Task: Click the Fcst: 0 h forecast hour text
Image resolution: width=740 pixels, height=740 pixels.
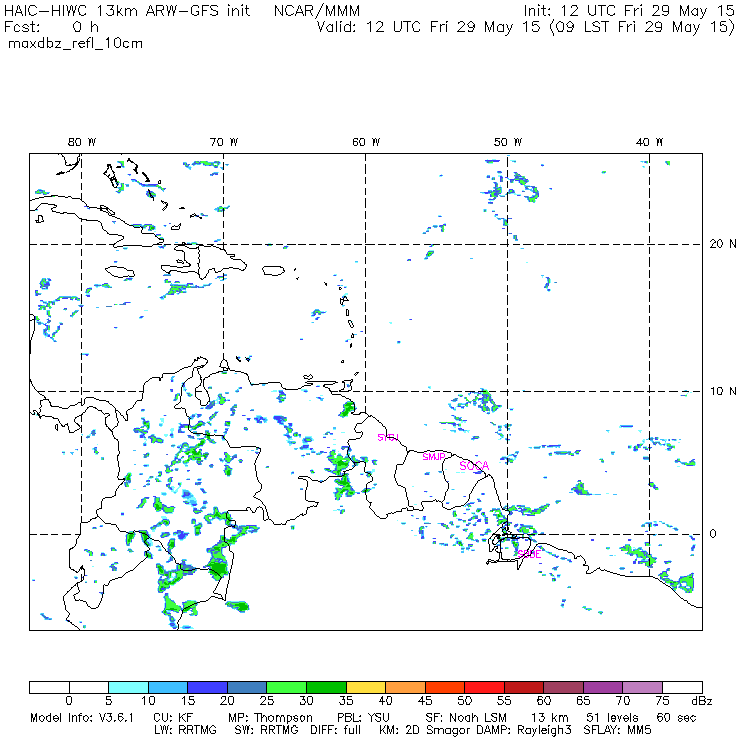Action: (51, 27)
